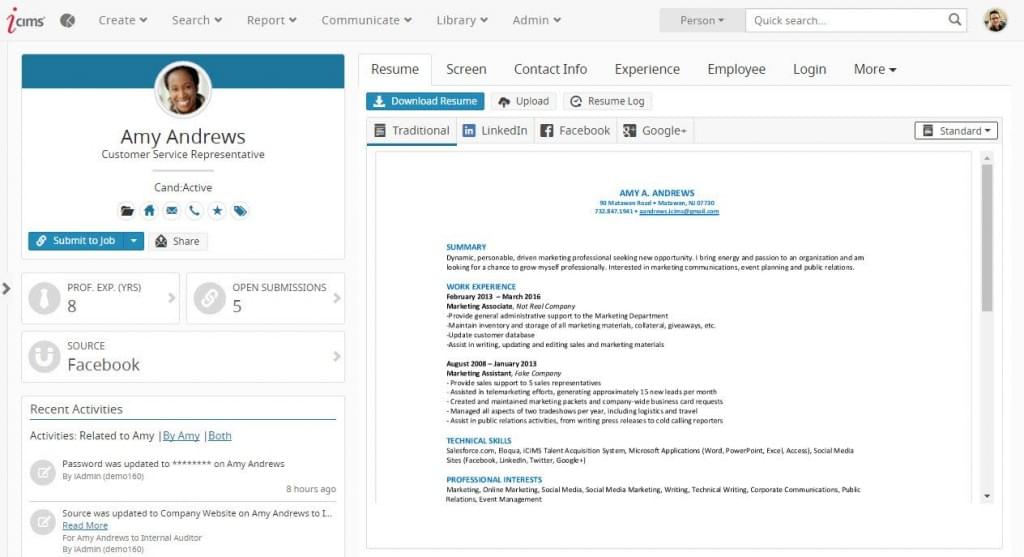
Task: Switch to the Experience tab
Action: (x=647, y=69)
